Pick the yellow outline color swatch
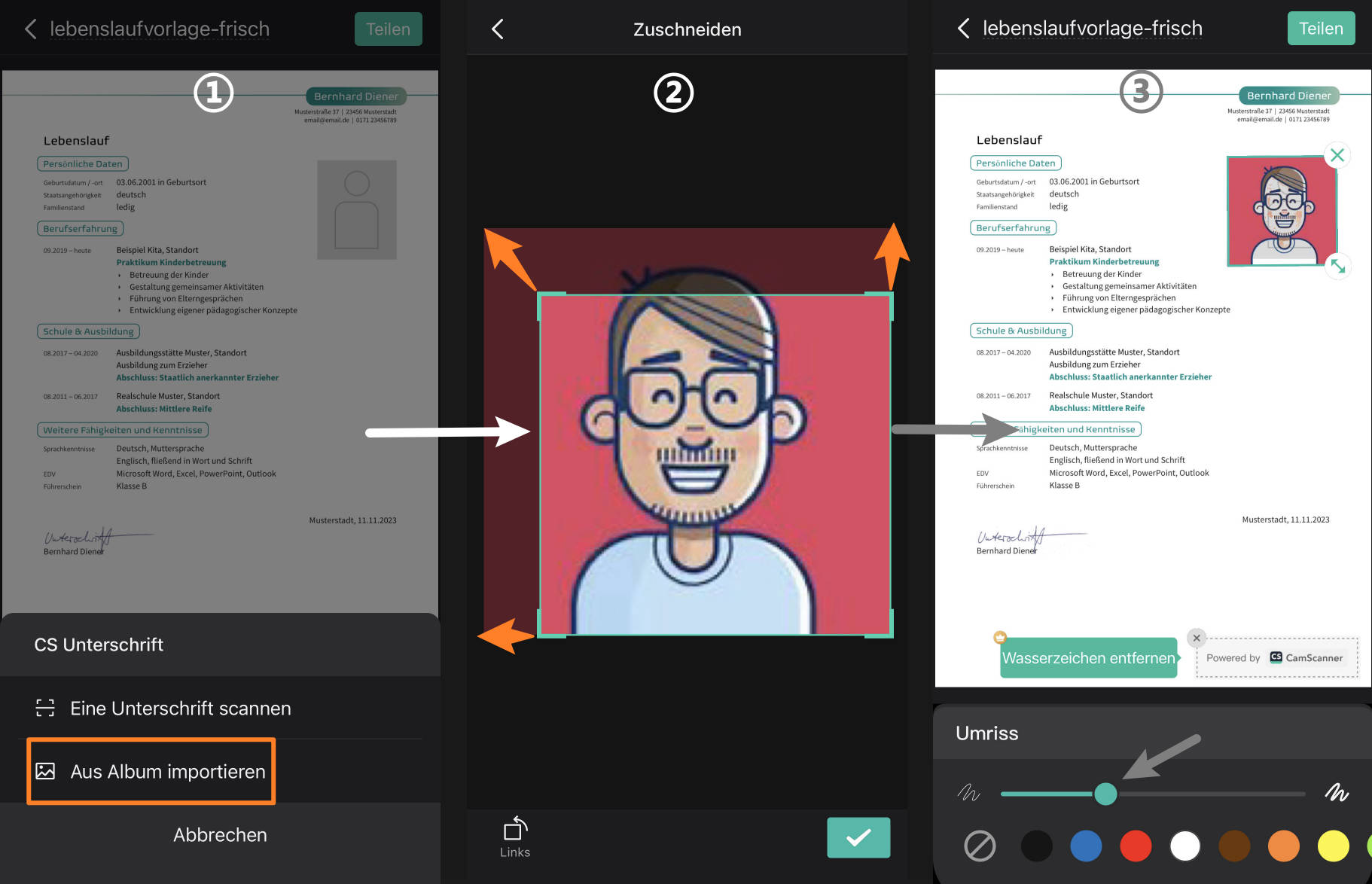This screenshot has width=1372, height=884. coord(1334,846)
